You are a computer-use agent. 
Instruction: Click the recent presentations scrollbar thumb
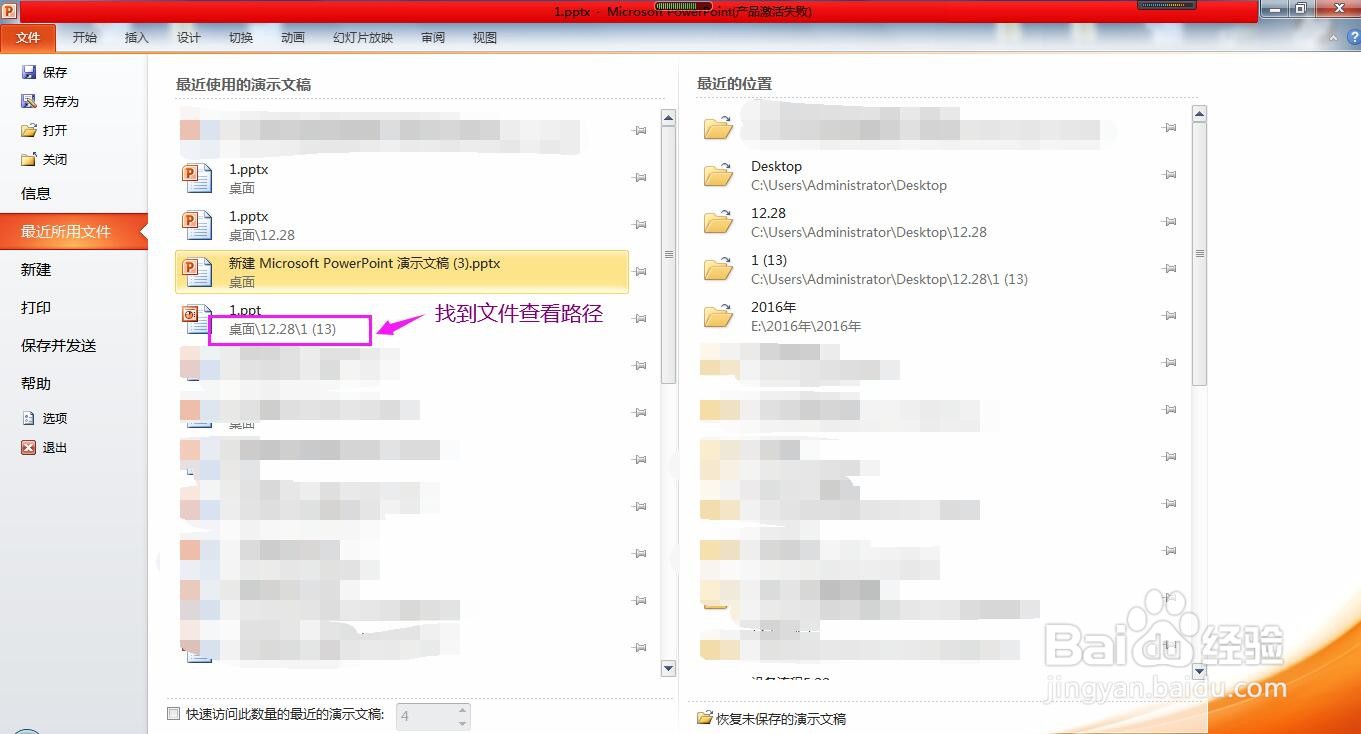pyautogui.click(x=669, y=254)
